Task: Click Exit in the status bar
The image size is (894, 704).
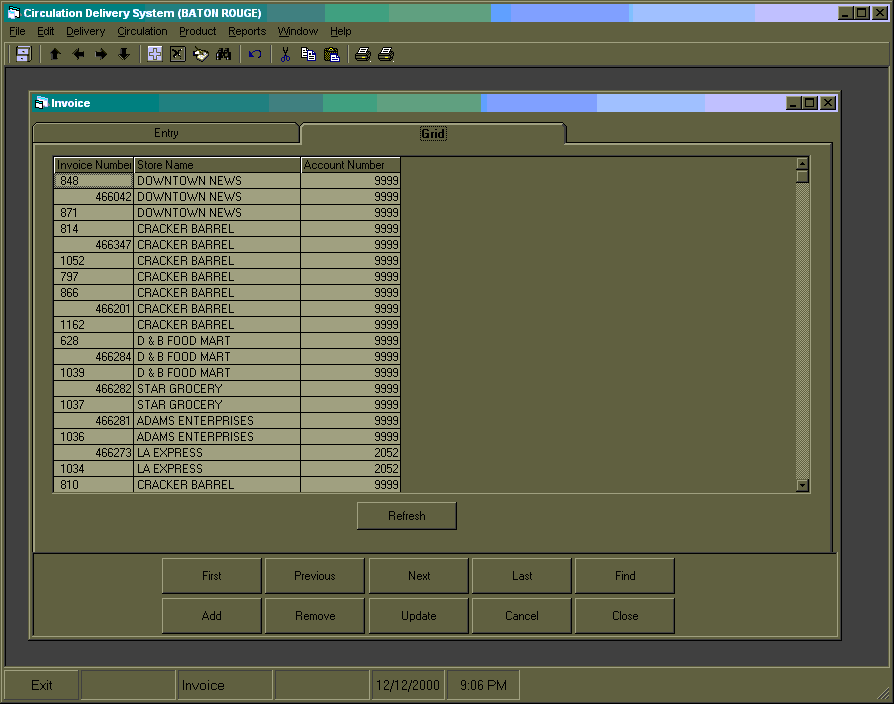Action: pos(42,685)
